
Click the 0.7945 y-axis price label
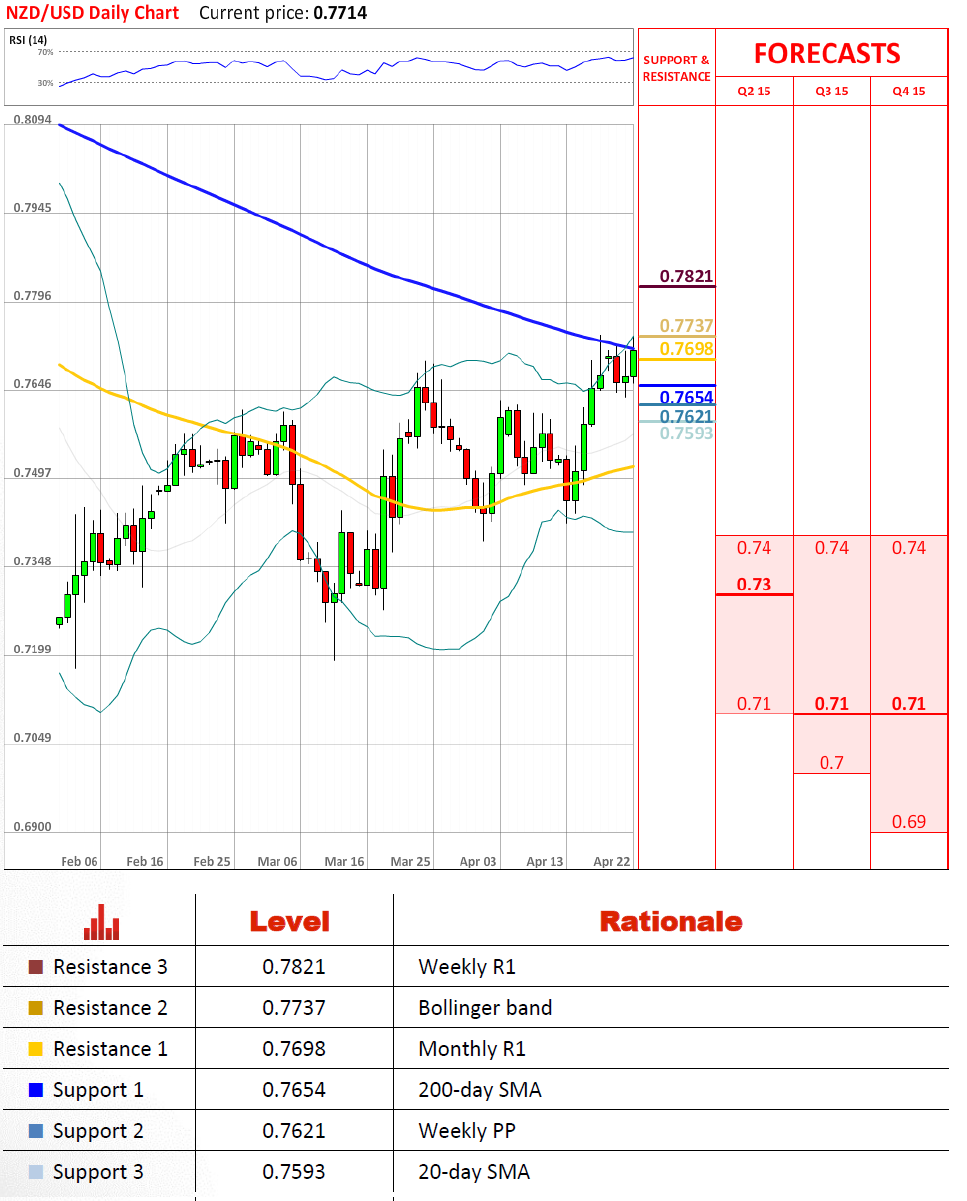(32, 208)
